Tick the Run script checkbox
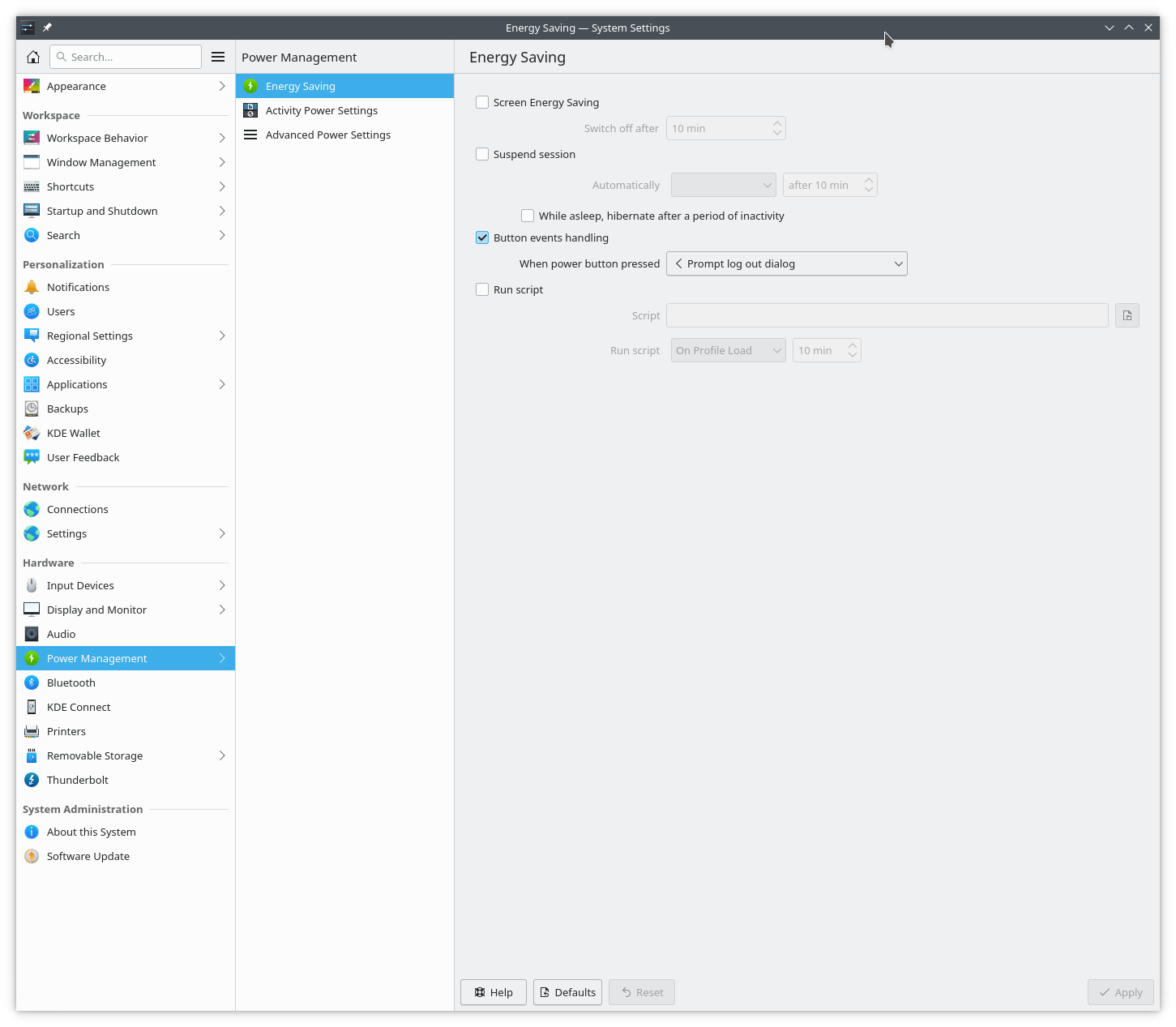This screenshot has width=1176, height=1027. (x=482, y=289)
